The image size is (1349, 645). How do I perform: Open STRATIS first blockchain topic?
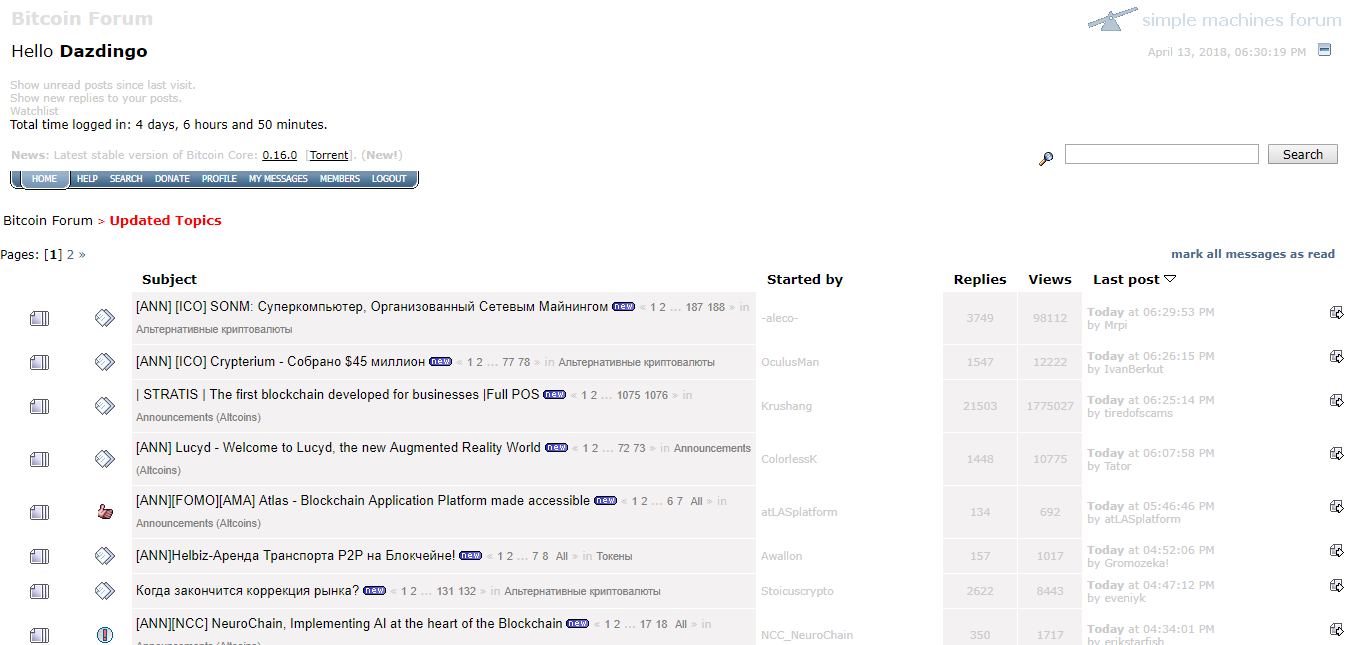pos(337,395)
